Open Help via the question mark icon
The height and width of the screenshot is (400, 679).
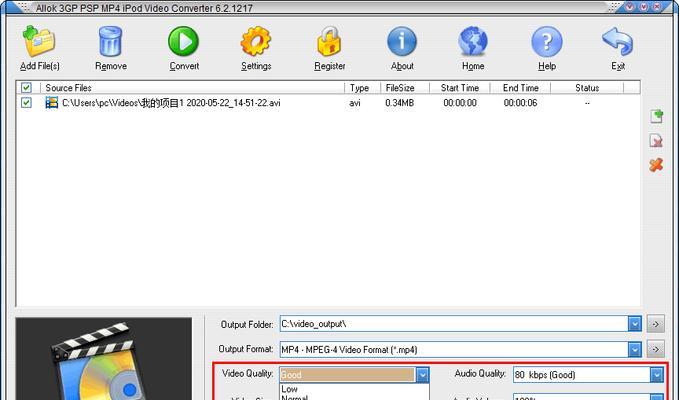pyautogui.click(x=547, y=42)
